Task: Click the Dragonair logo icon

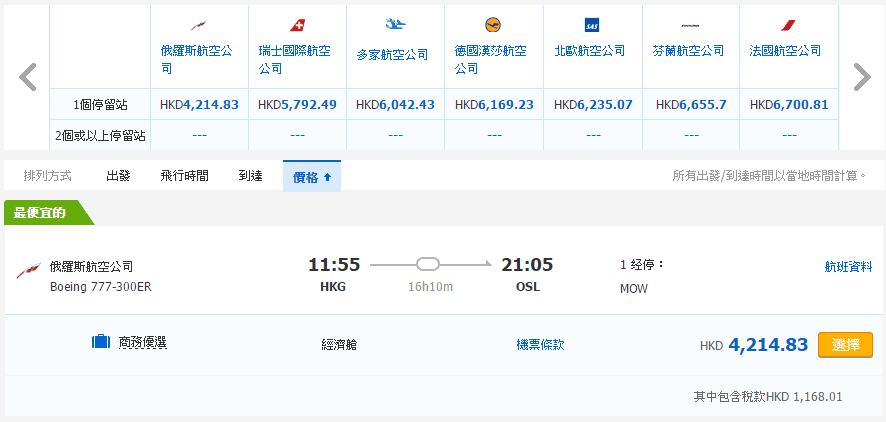Action: click(x=395, y=24)
